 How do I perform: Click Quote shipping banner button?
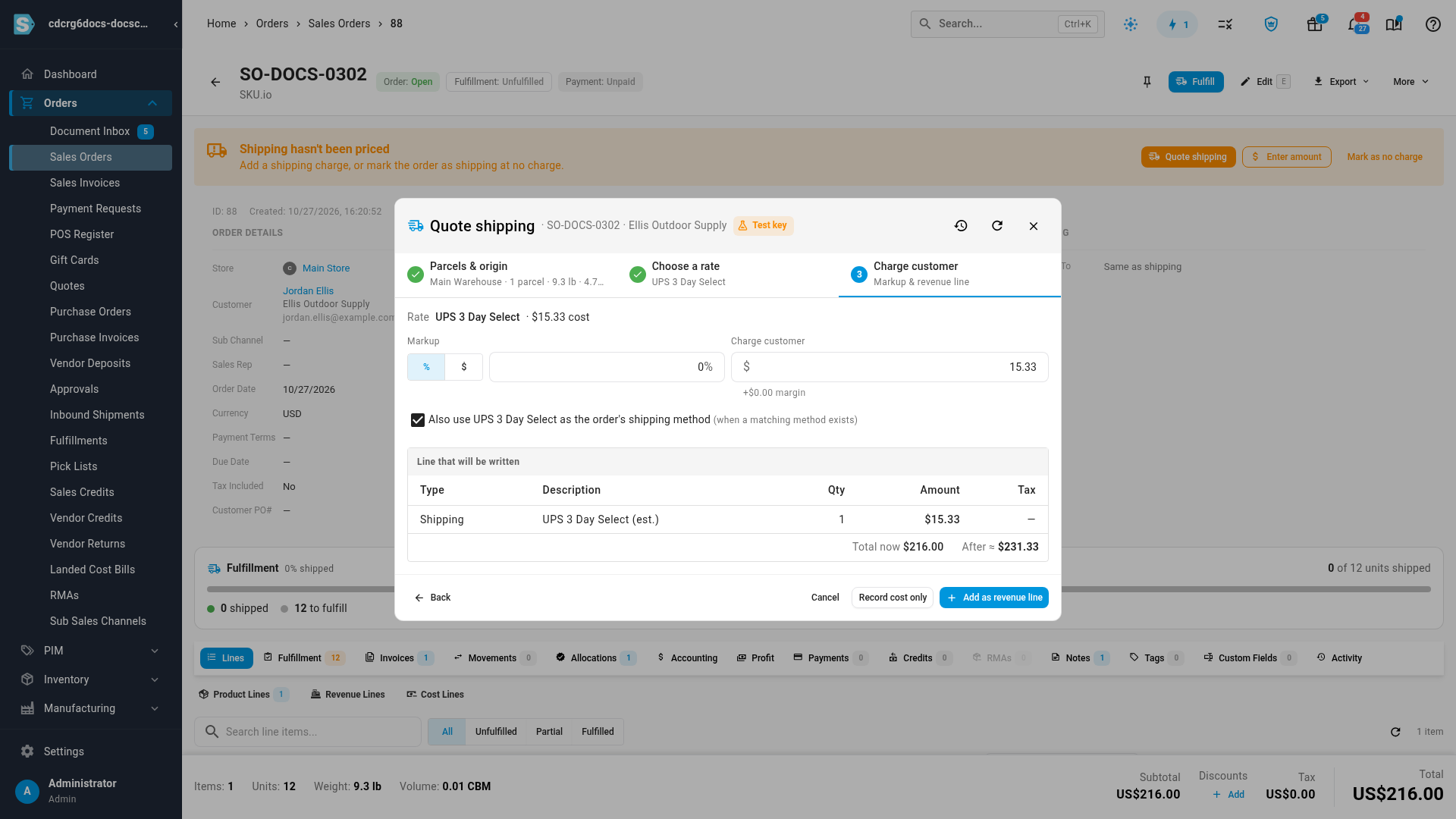coord(1188,157)
